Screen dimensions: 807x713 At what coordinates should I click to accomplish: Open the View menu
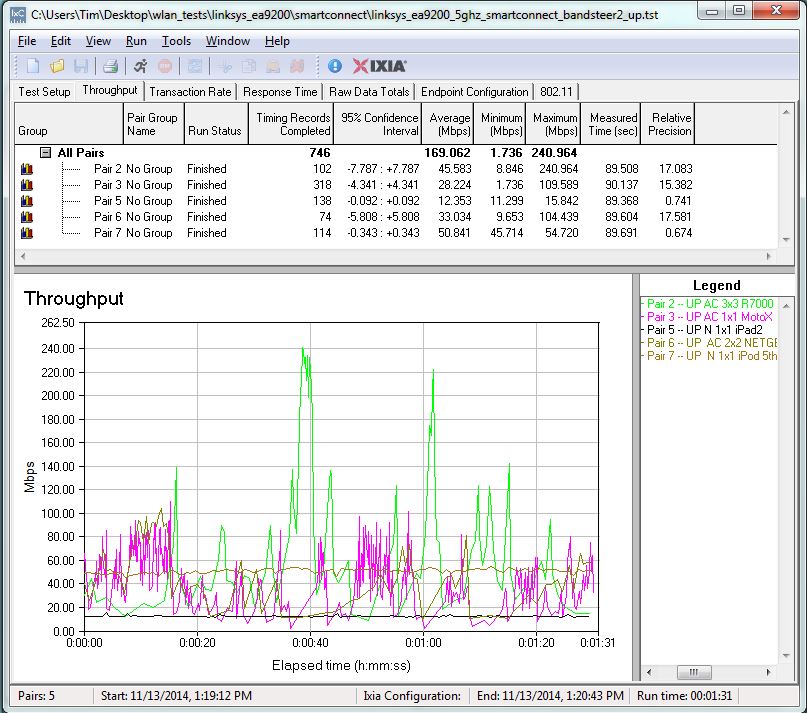click(98, 41)
